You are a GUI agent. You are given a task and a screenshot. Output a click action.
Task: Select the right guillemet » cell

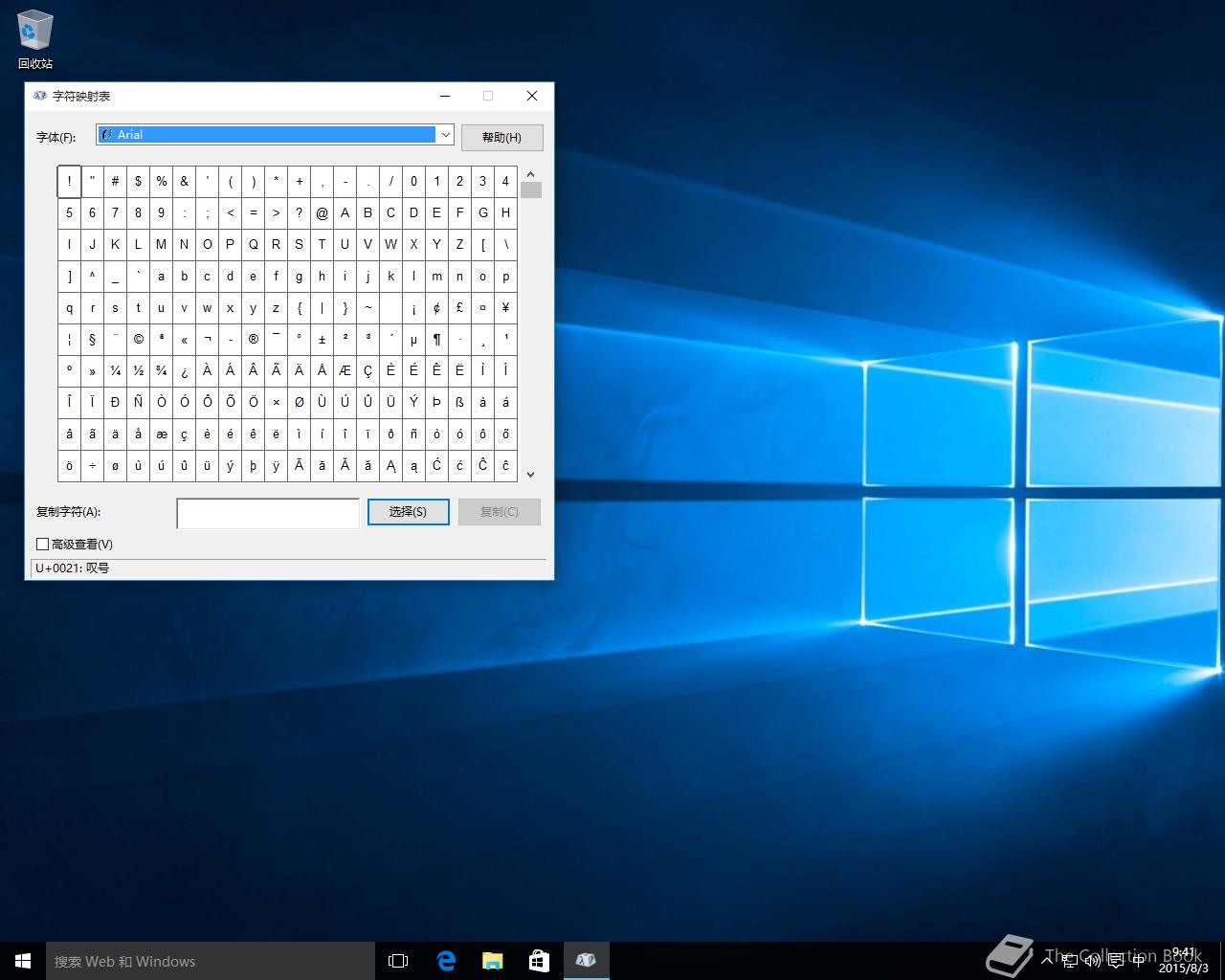coord(92,370)
